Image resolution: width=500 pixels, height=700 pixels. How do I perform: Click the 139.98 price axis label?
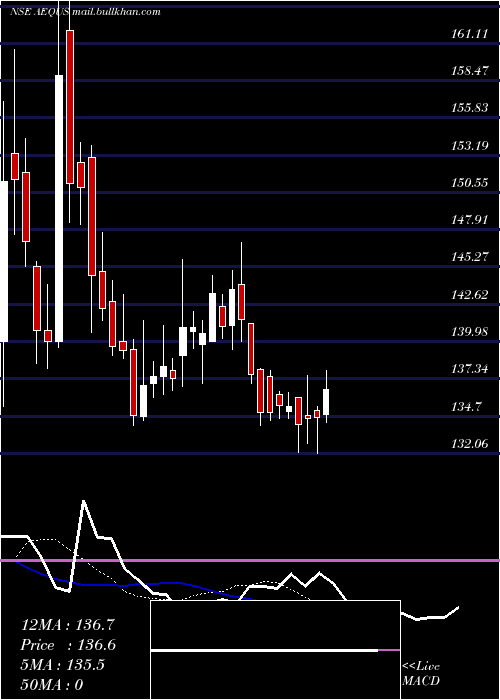(x=470, y=332)
